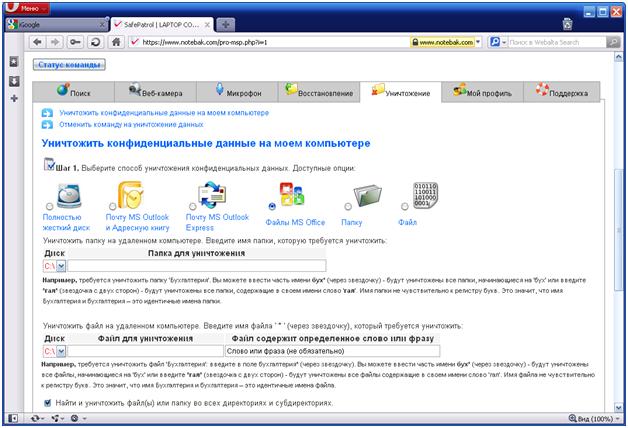Select the Почту MS Outlook Express radio button
This screenshot has height=428, width=628.
193,206
